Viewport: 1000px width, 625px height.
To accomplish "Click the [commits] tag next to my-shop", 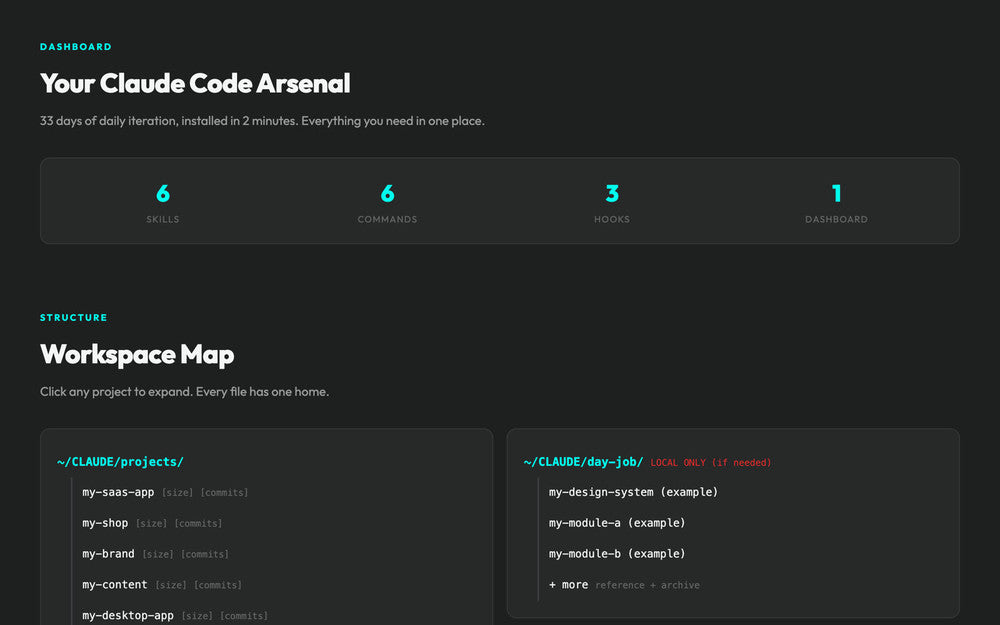I will (x=198, y=524).
